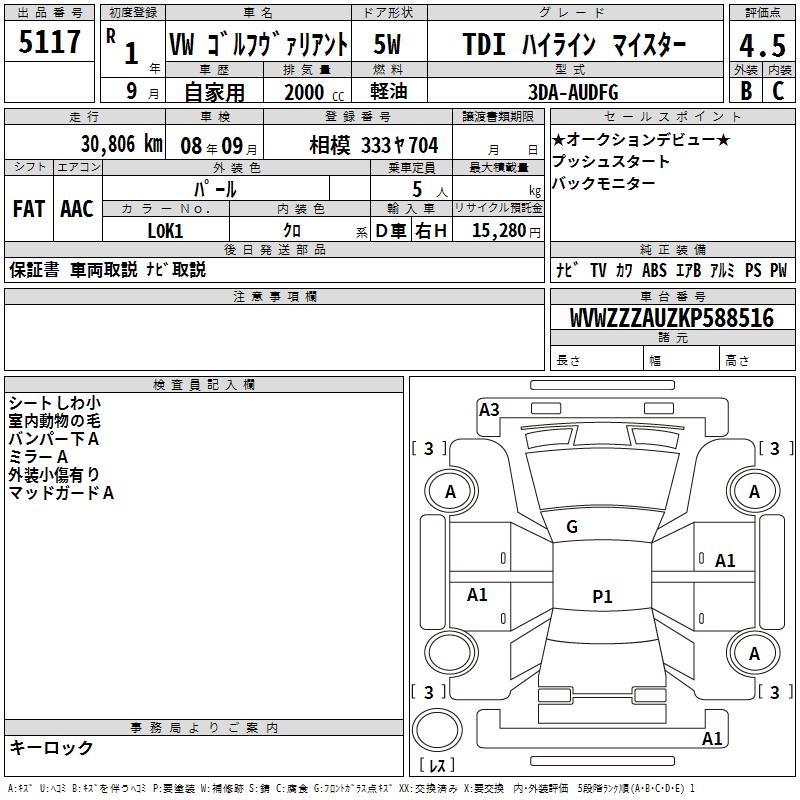Click inspector note ミラーA
Image resolution: width=800 pixels, height=800 pixels.
tap(38, 456)
